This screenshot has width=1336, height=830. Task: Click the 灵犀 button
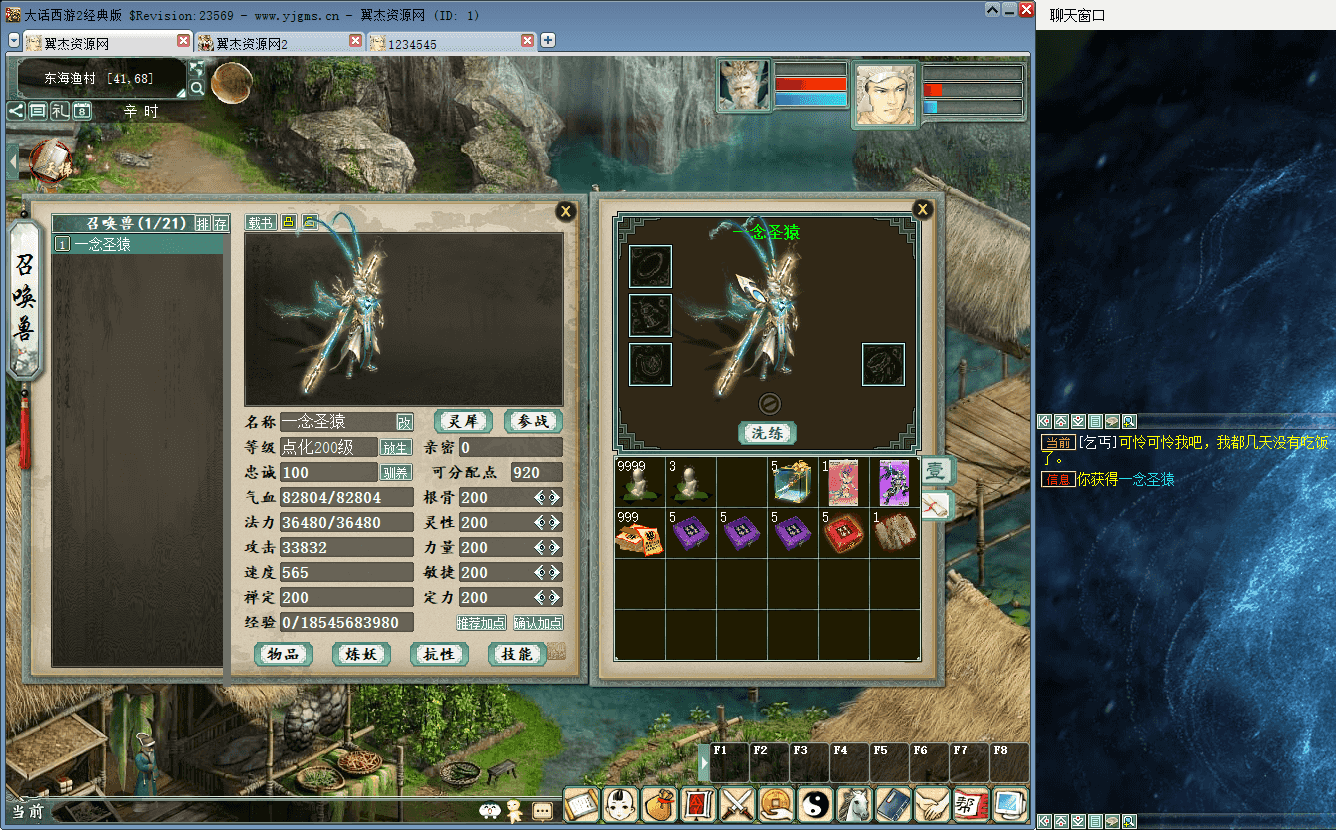coord(463,422)
